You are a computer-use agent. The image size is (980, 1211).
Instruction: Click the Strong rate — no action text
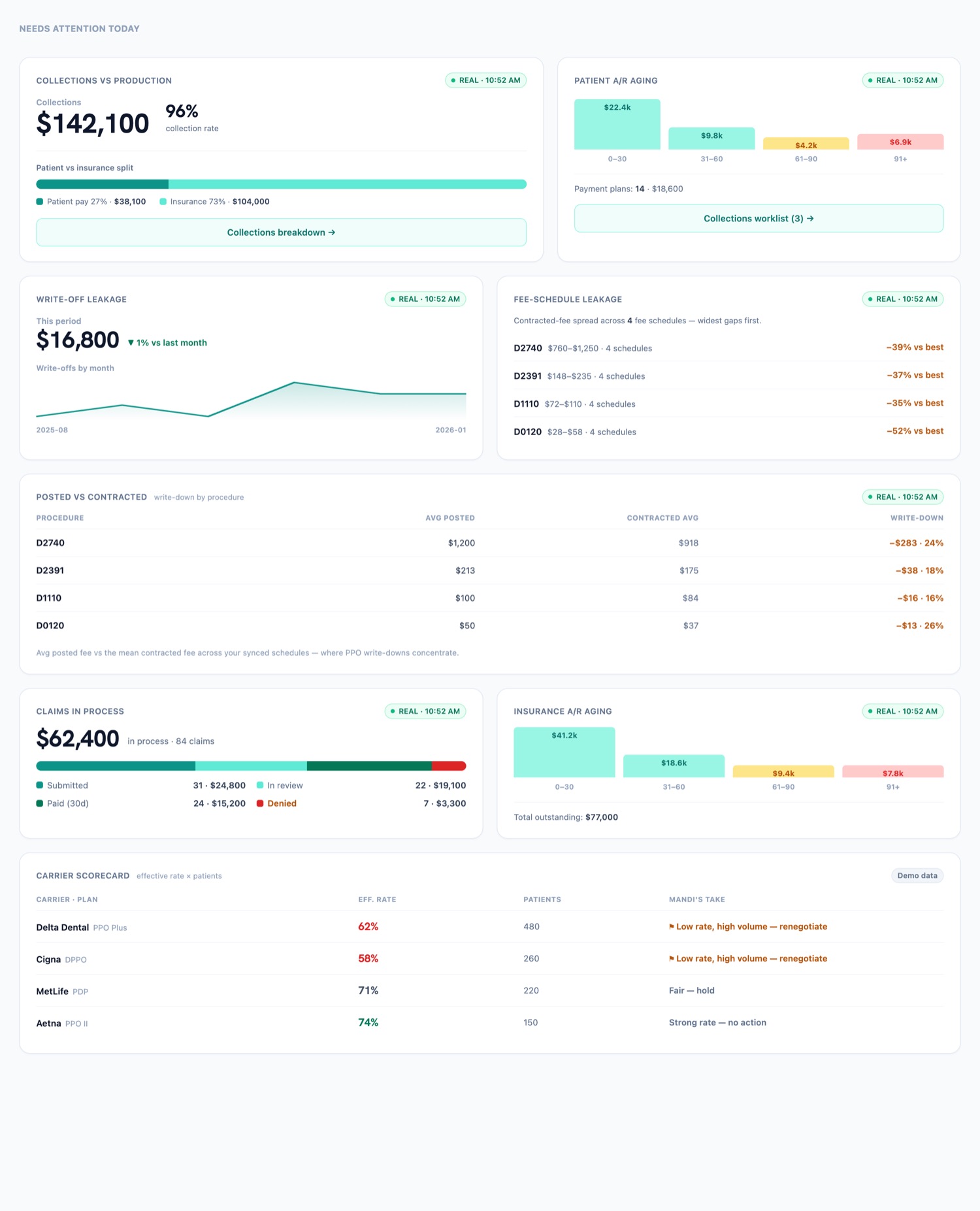coord(717,1023)
